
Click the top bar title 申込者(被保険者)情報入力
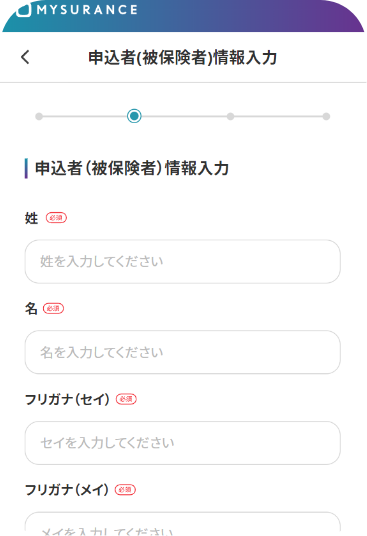[x=182, y=57]
